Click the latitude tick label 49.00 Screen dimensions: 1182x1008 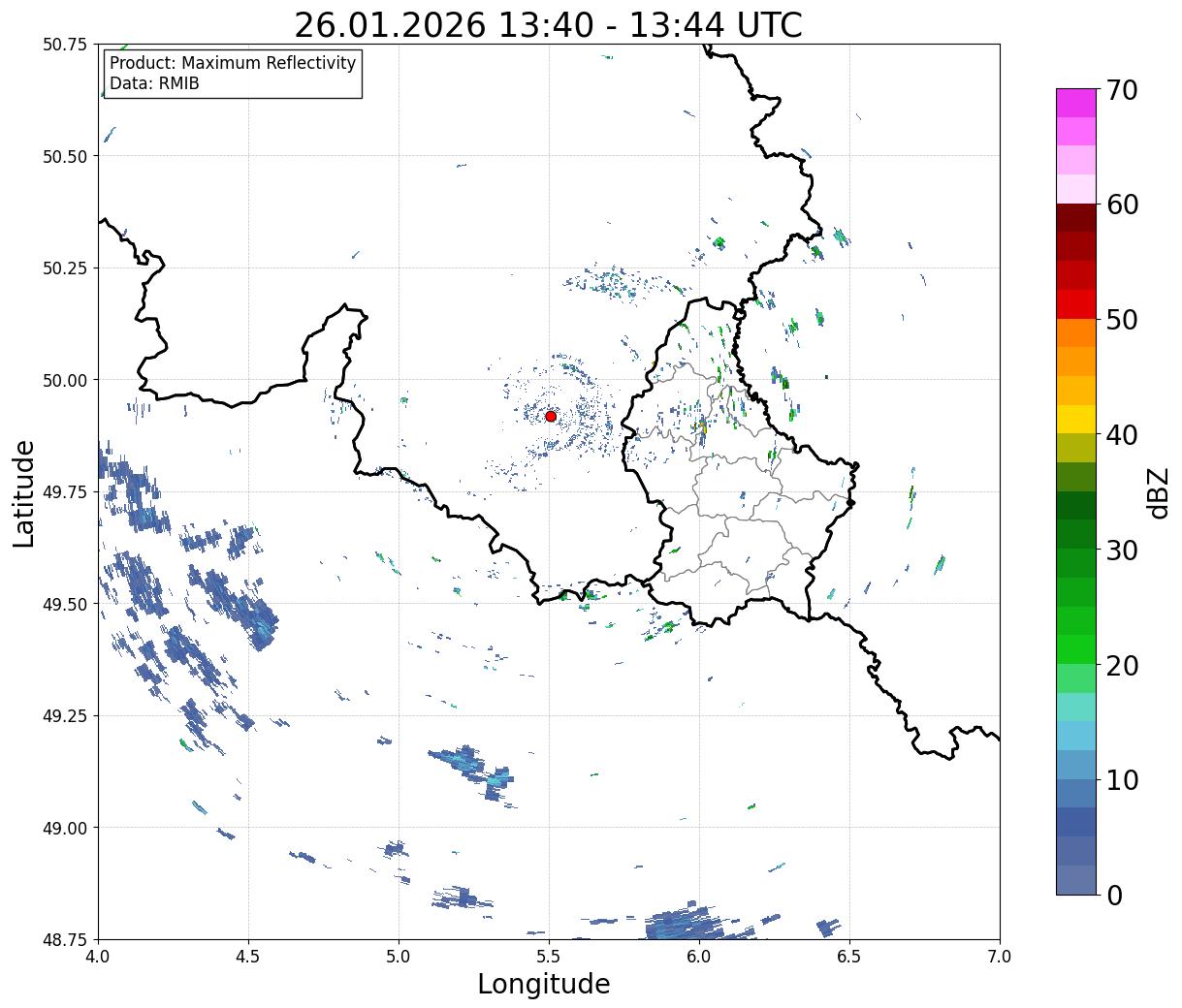point(65,828)
